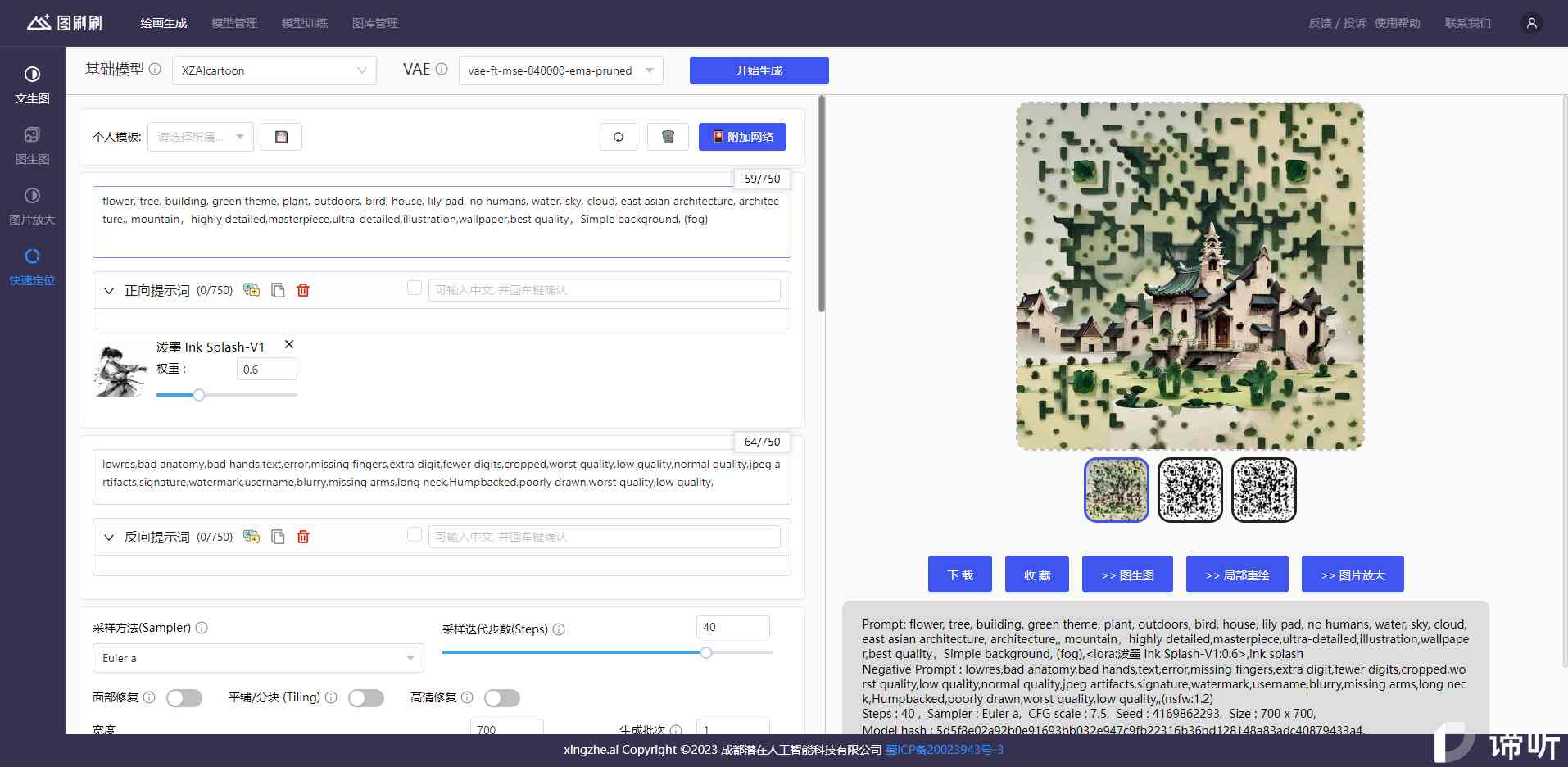Click the 图刷刷 logo

[x=65, y=22]
